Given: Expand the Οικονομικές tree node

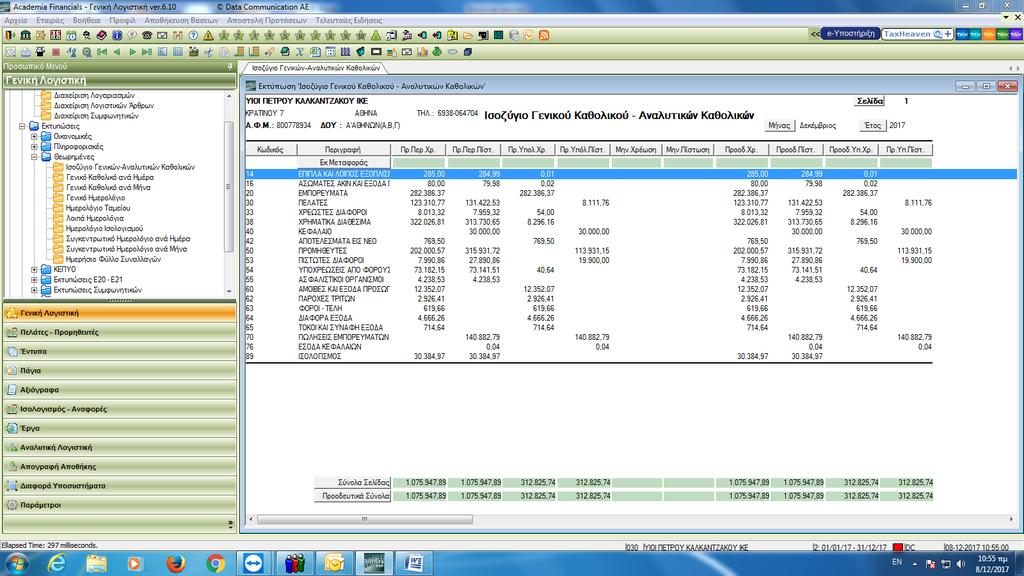Looking at the screenshot, I should 34,136.
